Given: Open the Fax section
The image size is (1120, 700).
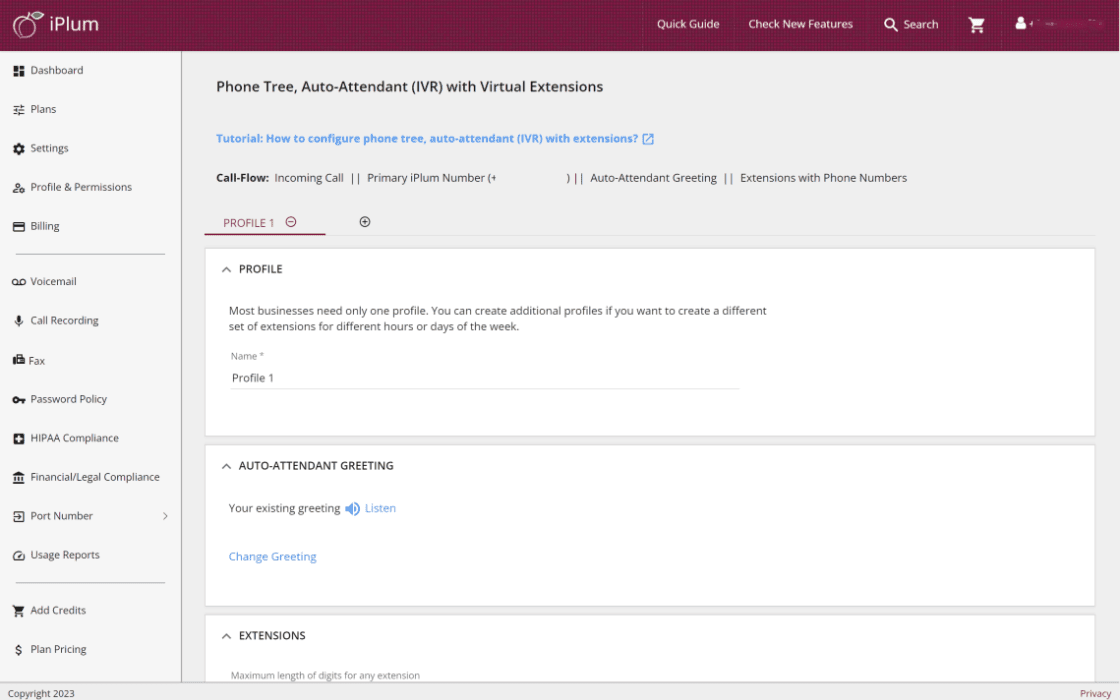Looking at the screenshot, I should tap(37, 361).
